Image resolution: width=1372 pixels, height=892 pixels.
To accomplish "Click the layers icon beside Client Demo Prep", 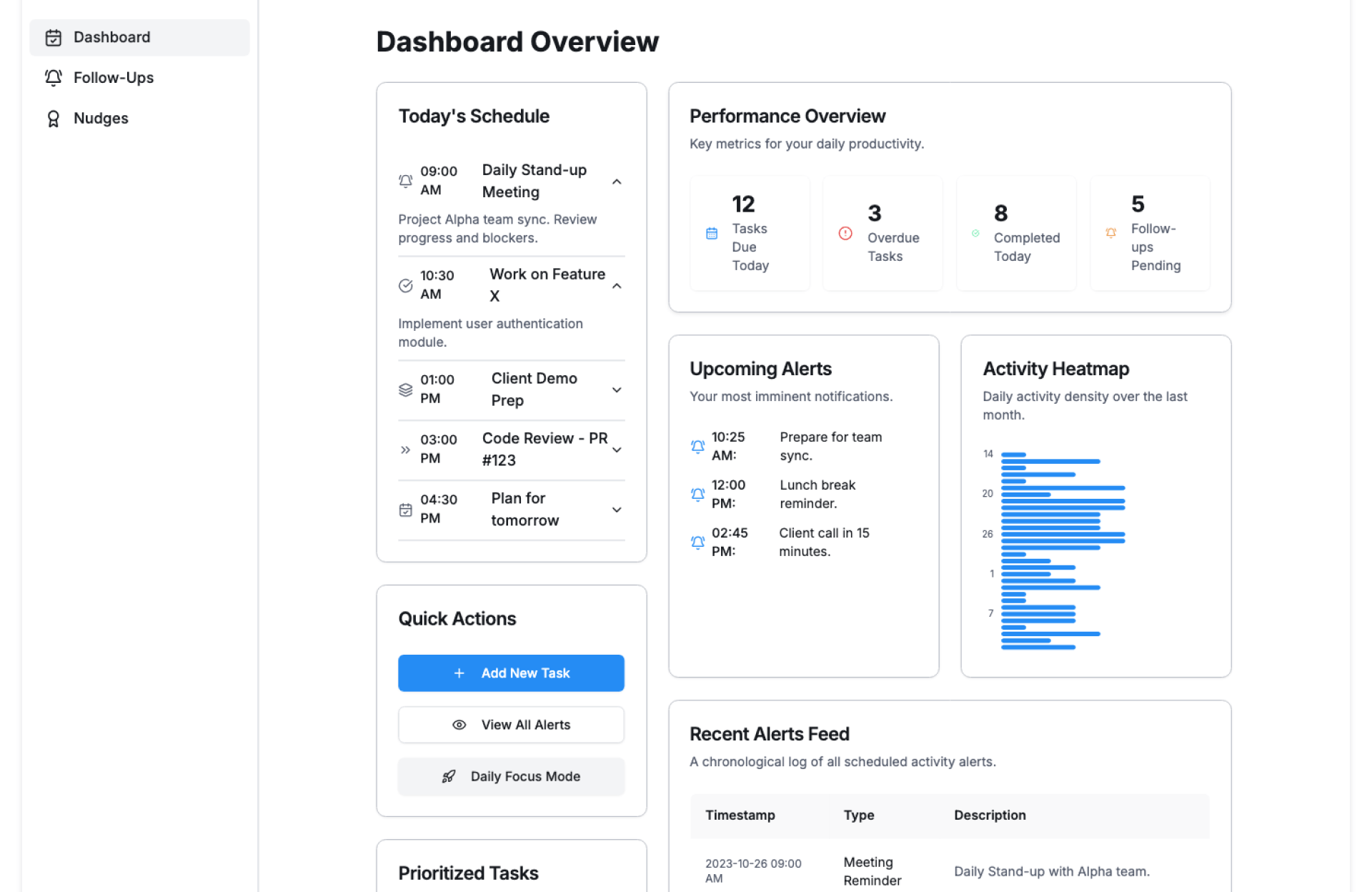I will 405,390.
